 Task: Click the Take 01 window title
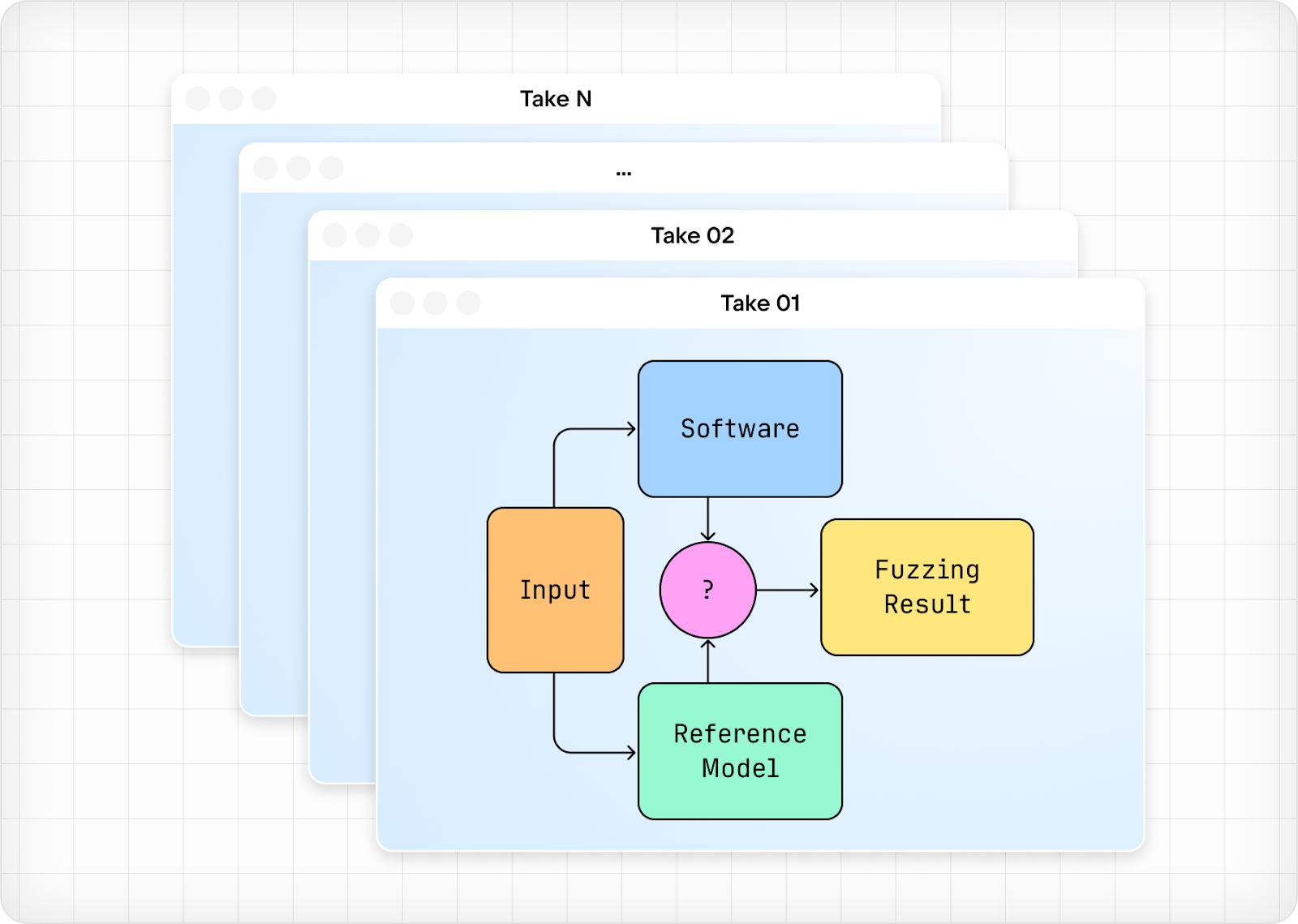[760, 303]
